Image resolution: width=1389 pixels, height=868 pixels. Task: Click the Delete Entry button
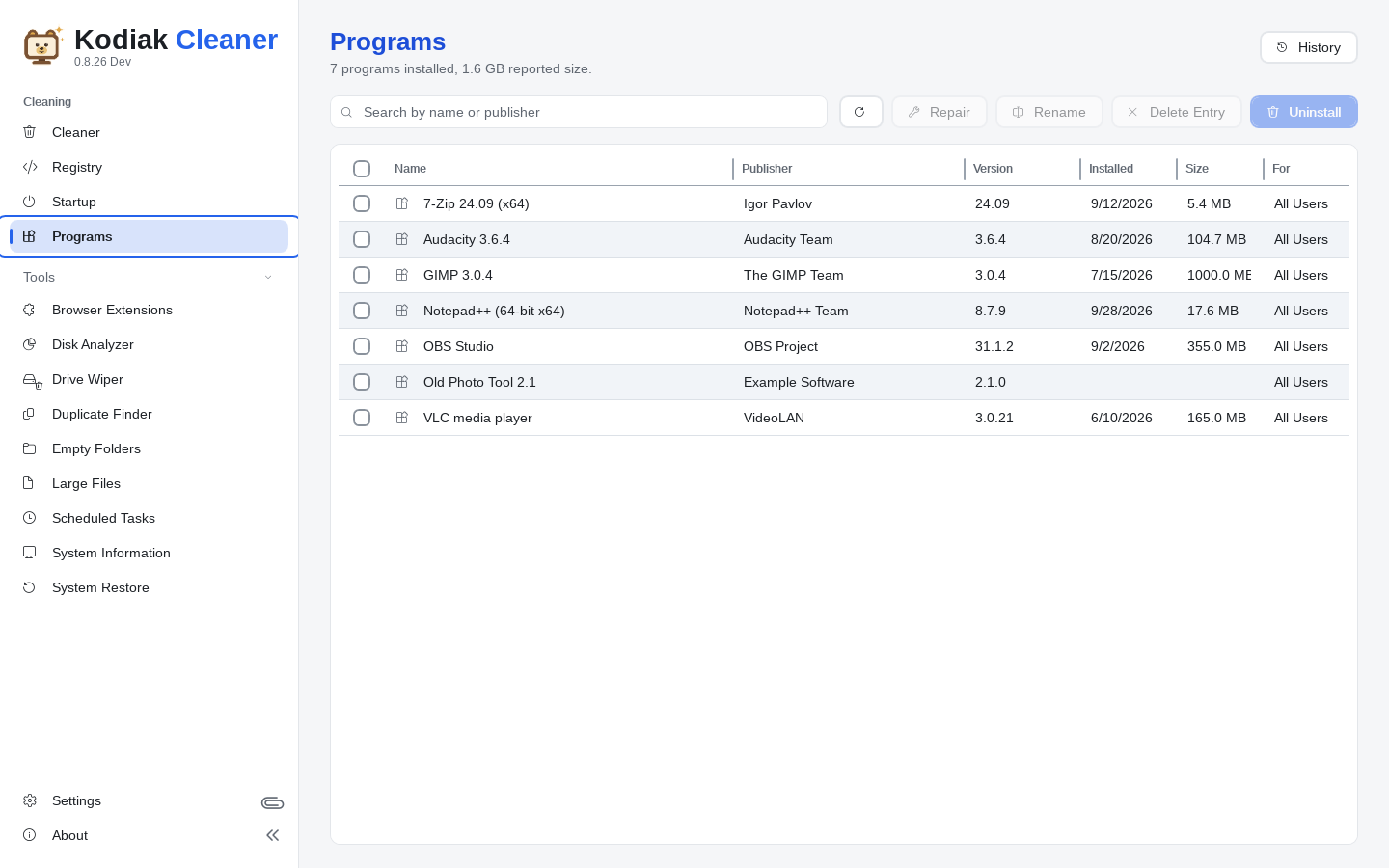tap(1177, 112)
